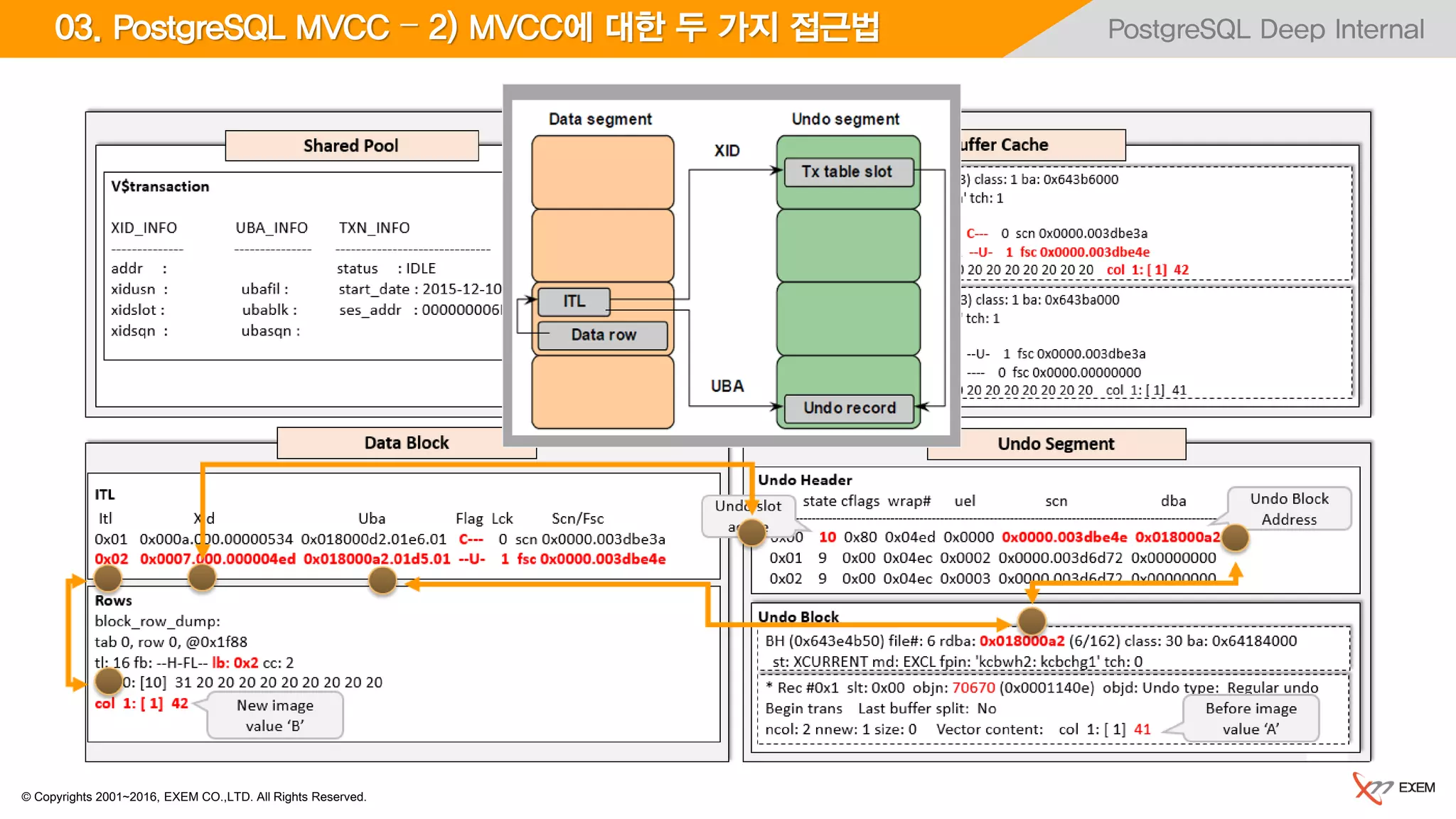Click the red 'fsc 0x0000.003dbe4e' in Buffer Cache
This screenshot has width=1456, height=819.
(x=1084, y=252)
